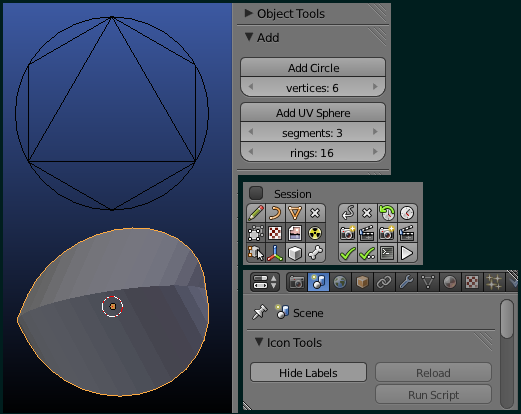Decrease rings with left arrow
The width and height of the screenshot is (521, 414).
point(251,152)
